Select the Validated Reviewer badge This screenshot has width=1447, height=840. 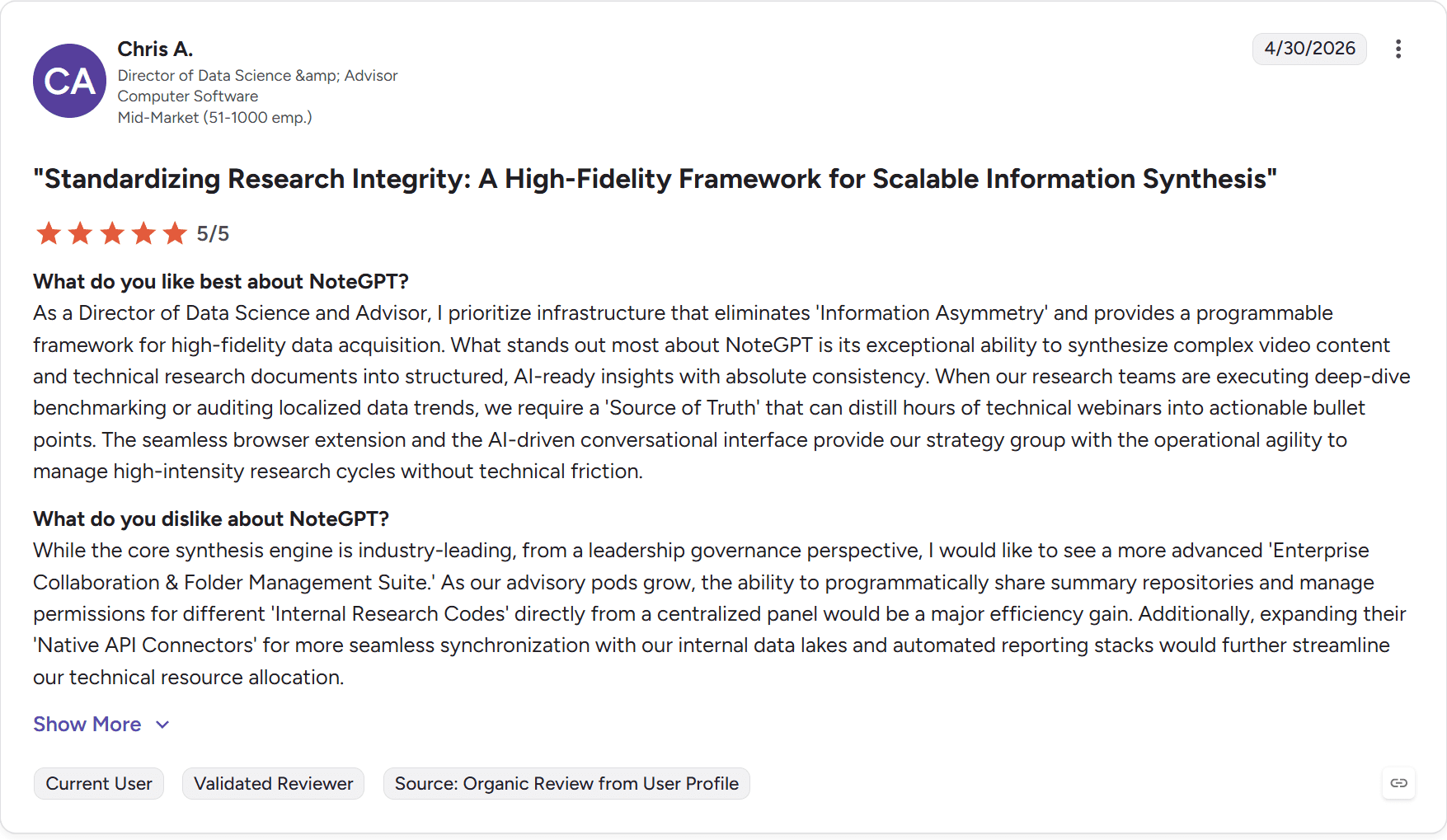(273, 783)
